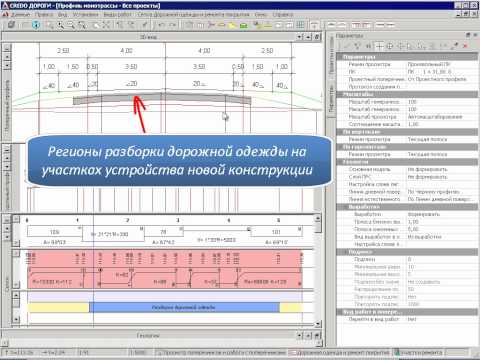480x360 pixels.
Task: Click the filter funnel icon in Параметры toolbar
Action: click(357, 46)
